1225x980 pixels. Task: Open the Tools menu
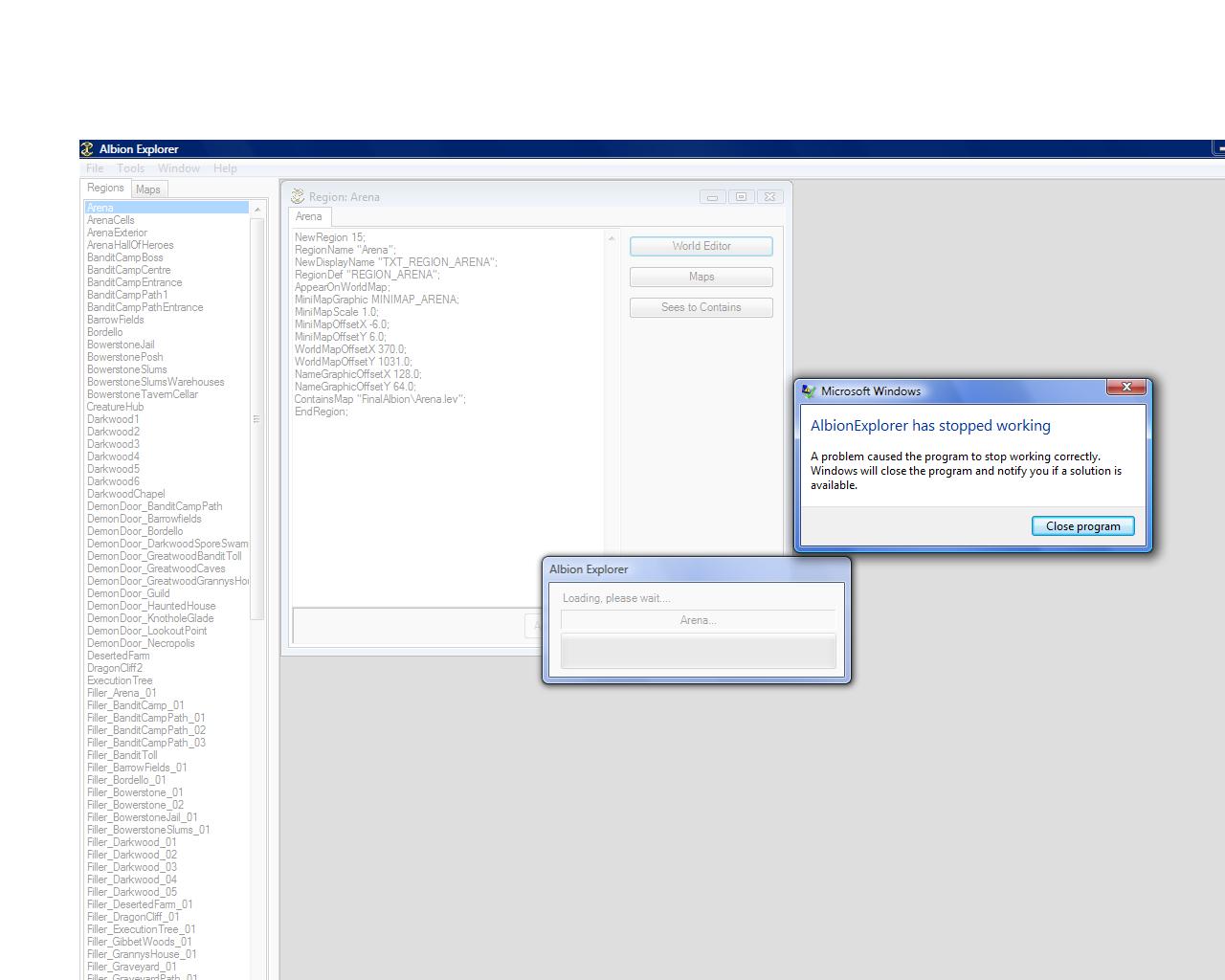(131, 168)
